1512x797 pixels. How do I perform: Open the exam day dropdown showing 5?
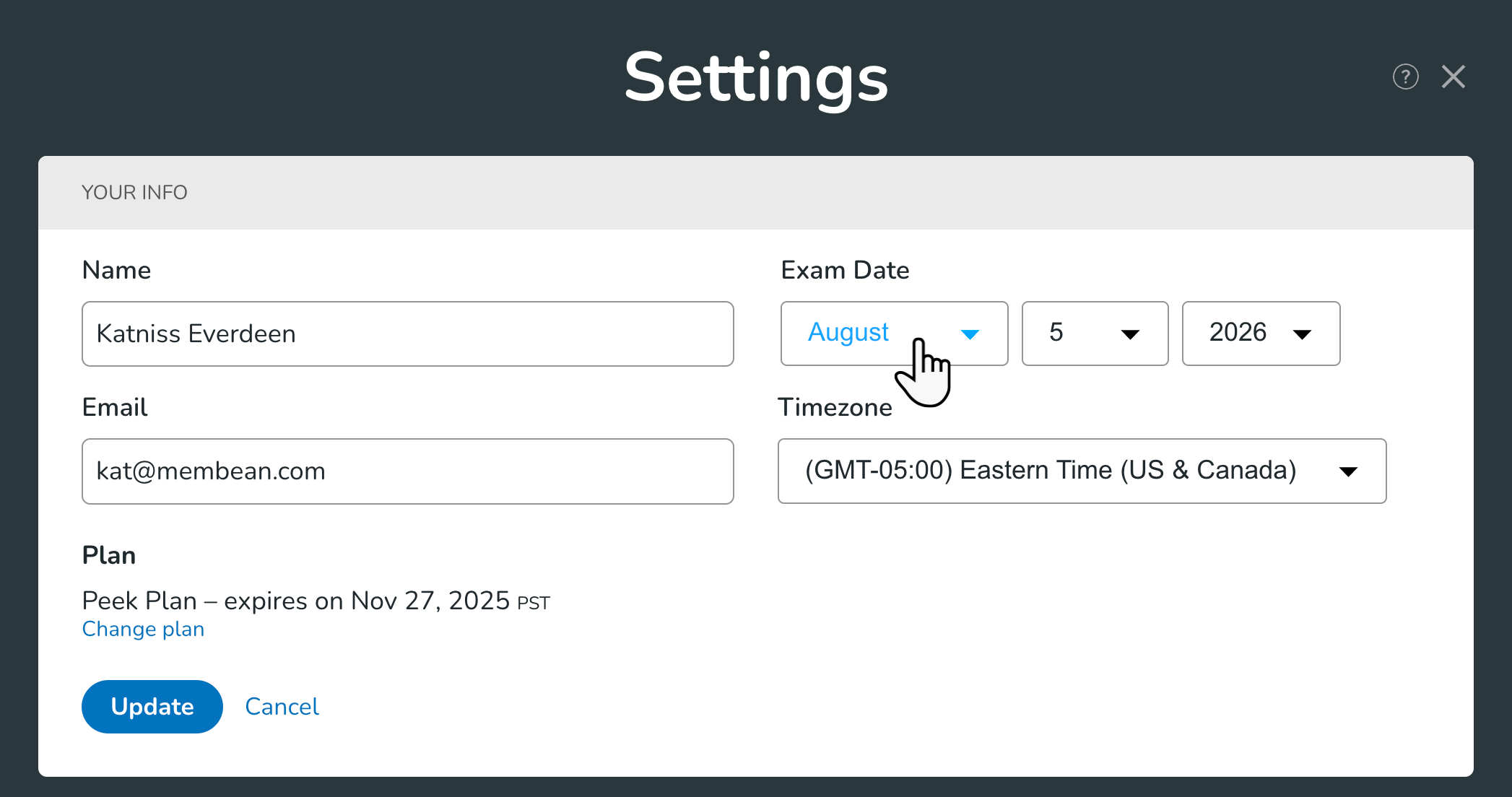(1083, 333)
